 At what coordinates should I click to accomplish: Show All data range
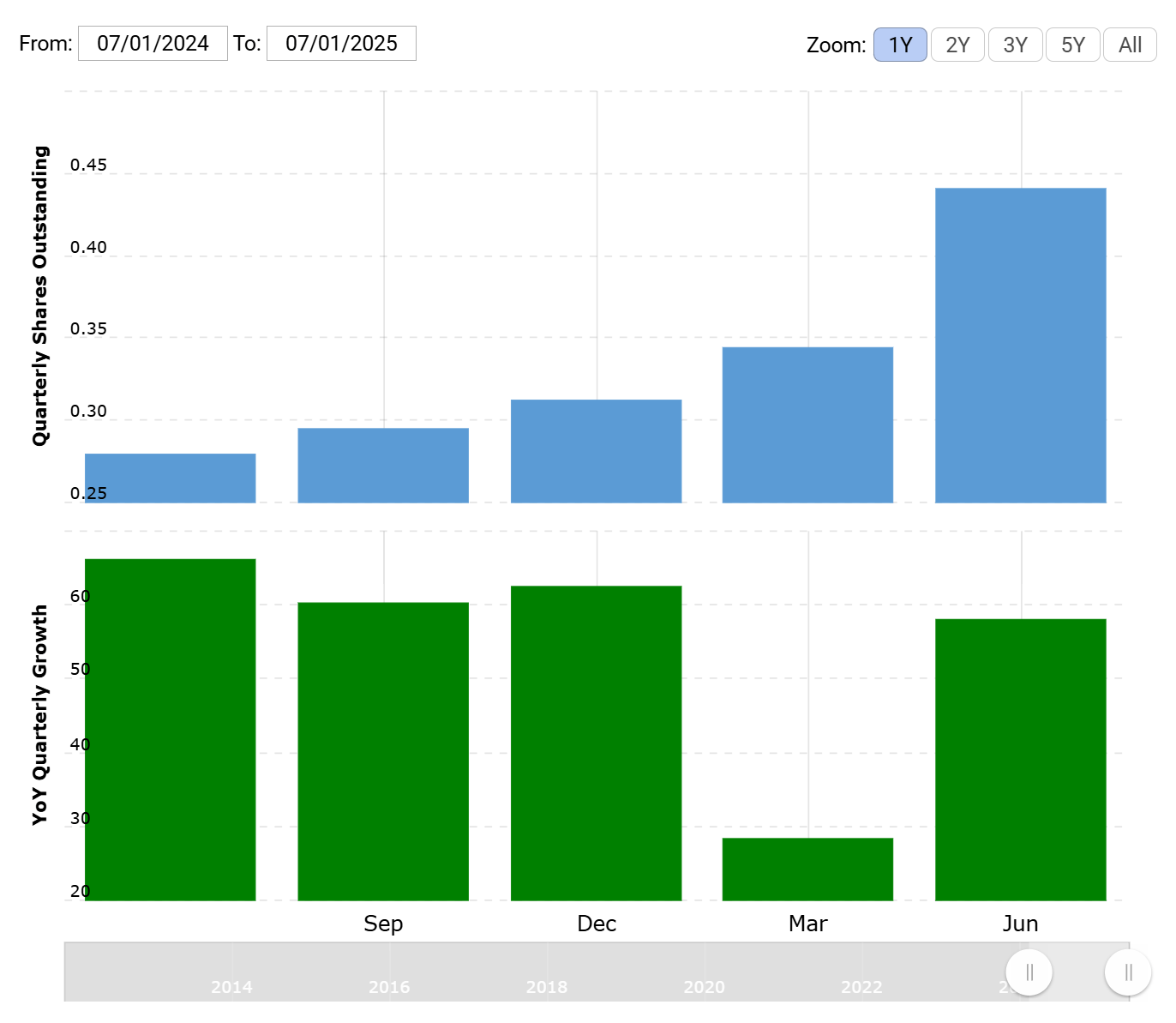click(x=1130, y=45)
